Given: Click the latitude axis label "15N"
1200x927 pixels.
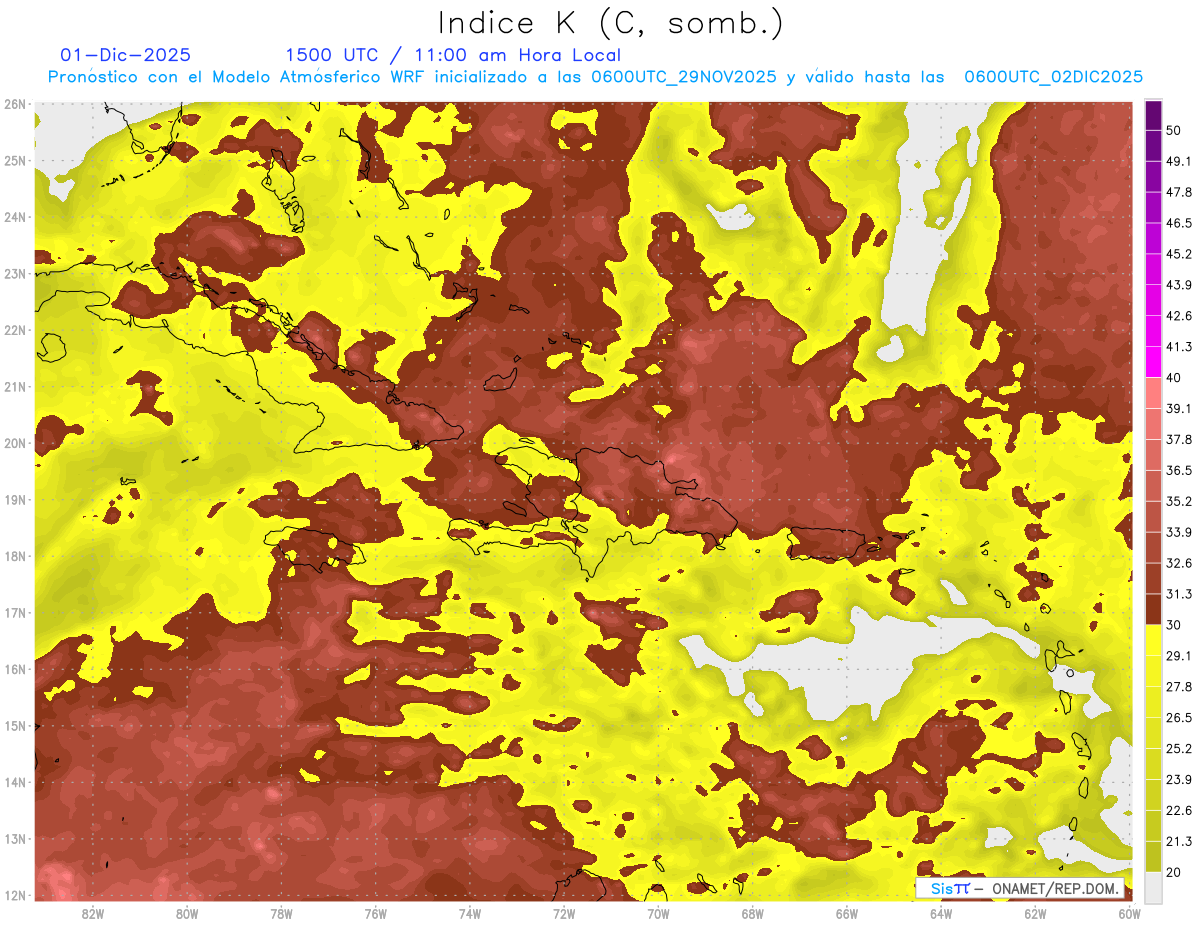Looking at the screenshot, I should [x=15, y=726].
